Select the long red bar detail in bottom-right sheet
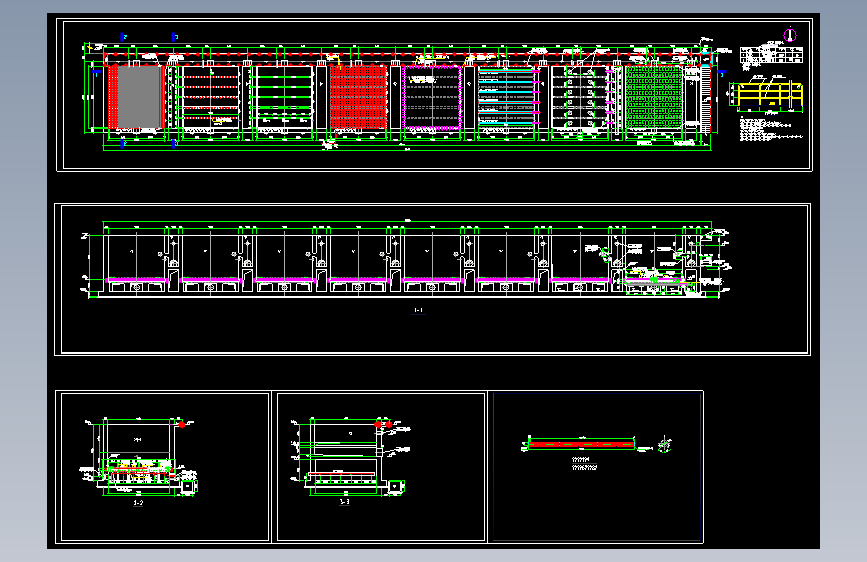867x562 pixels. click(581, 444)
